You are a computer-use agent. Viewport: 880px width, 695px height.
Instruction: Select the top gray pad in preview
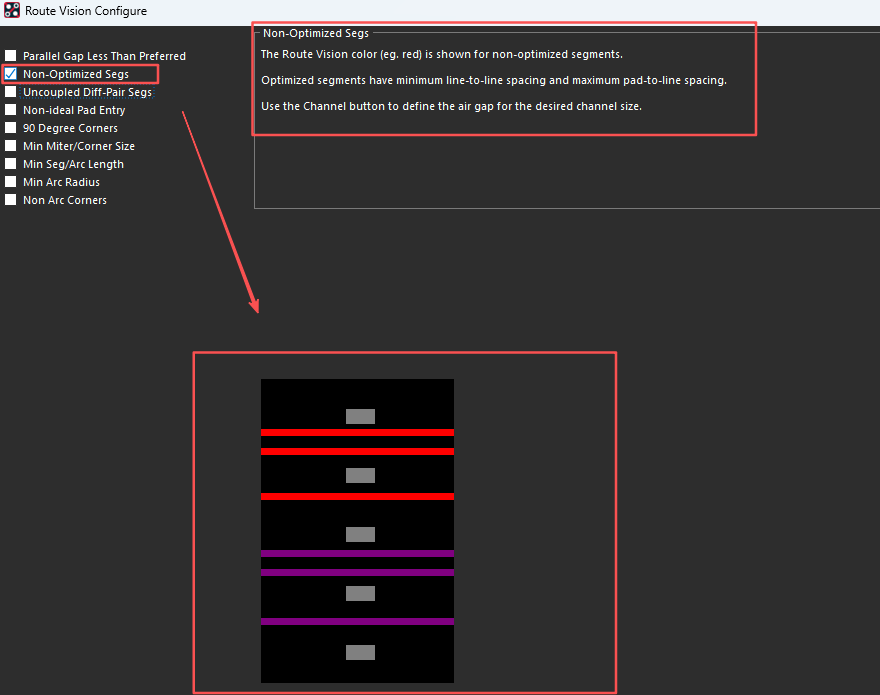(x=360, y=416)
